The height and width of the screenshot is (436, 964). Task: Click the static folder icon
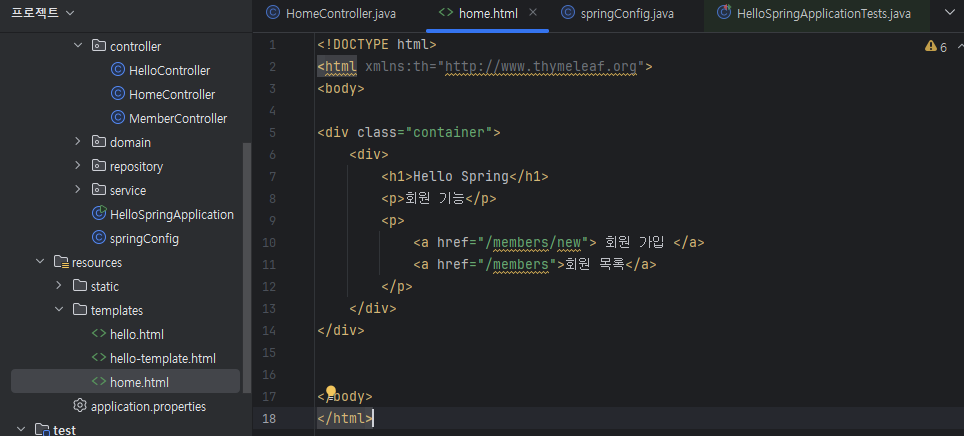point(79,285)
